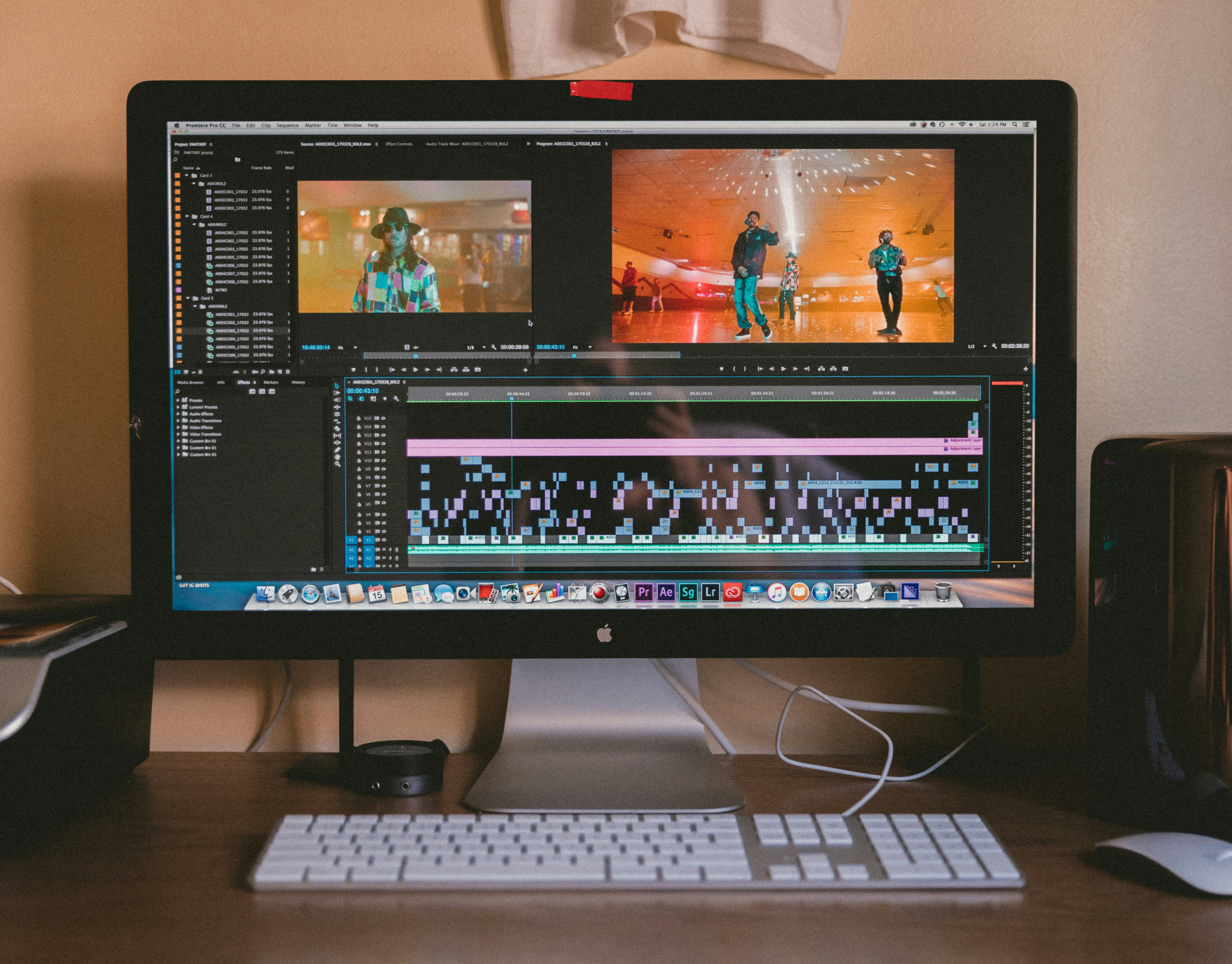Open Source monitor 1/8 resolution dropdown
Screen dimensions: 1232x964
click(477, 348)
